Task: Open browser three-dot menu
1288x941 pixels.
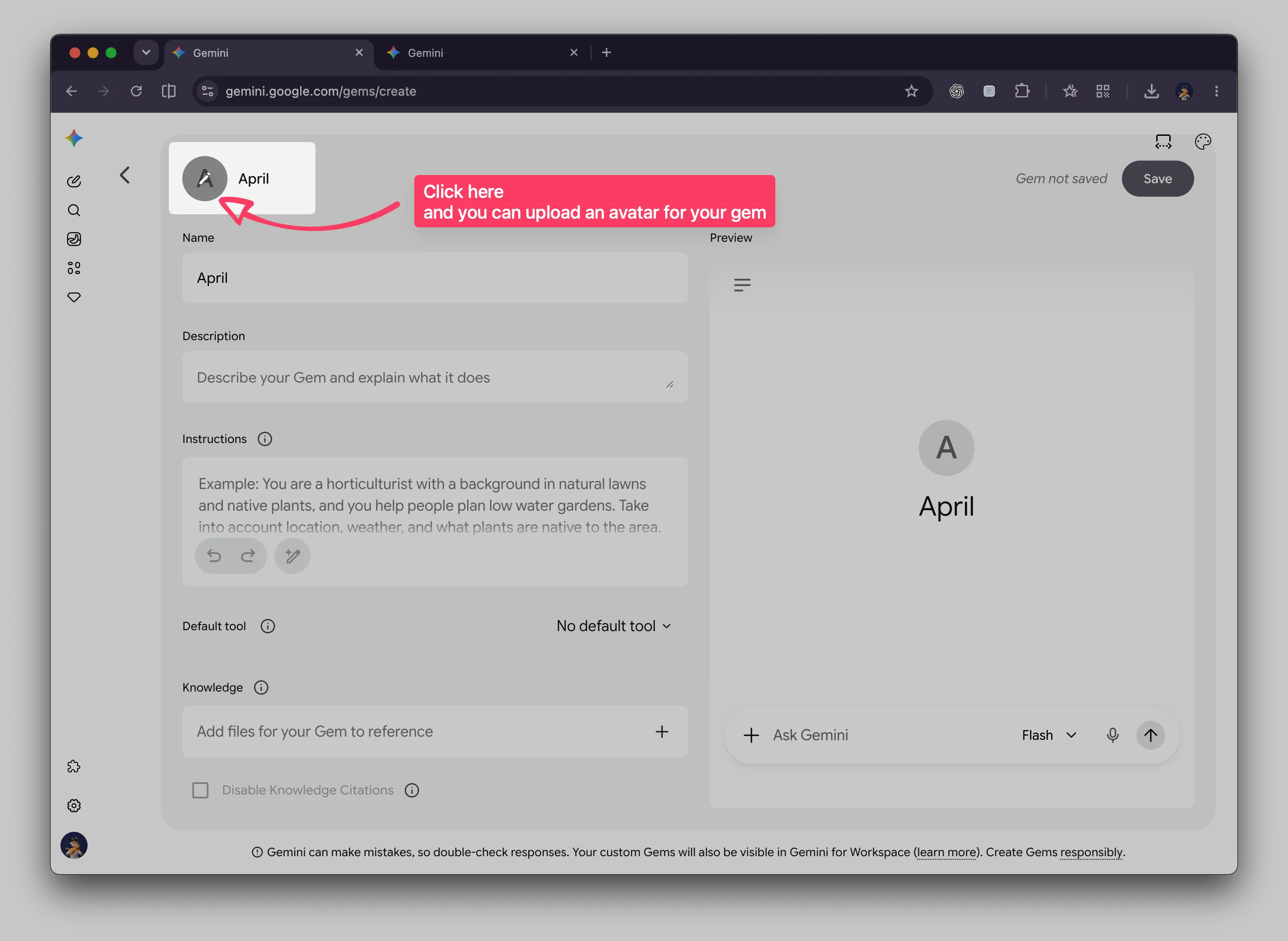Action: 1216,91
